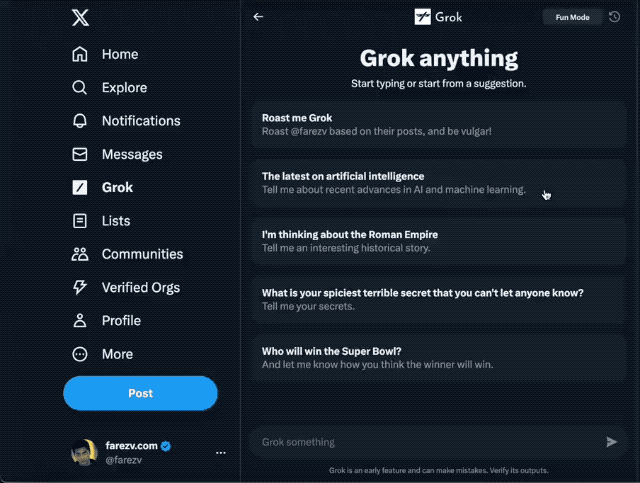Select the Profile menu item

[x=107, y=321]
